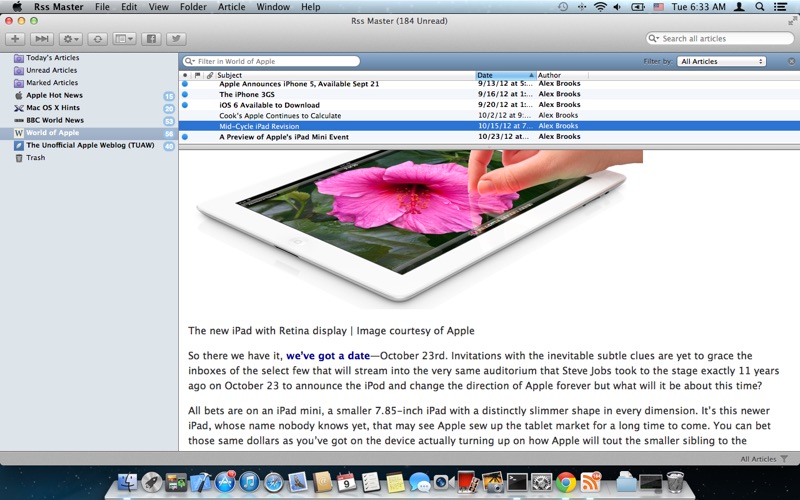Open Terminal from the Dock
Screen dimensions: 800x500
click(517, 482)
